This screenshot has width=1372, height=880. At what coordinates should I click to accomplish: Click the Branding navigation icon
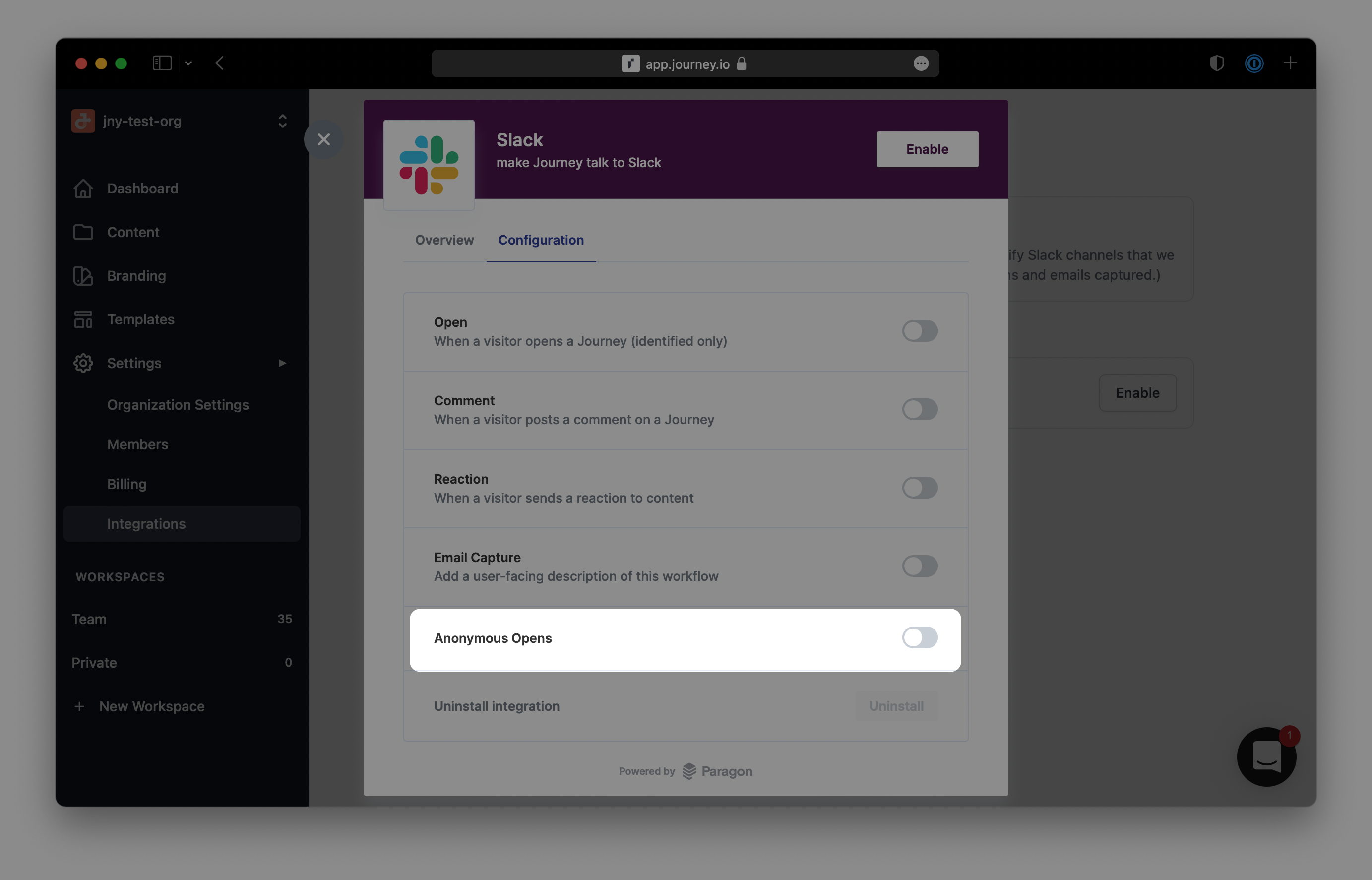coord(83,275)
